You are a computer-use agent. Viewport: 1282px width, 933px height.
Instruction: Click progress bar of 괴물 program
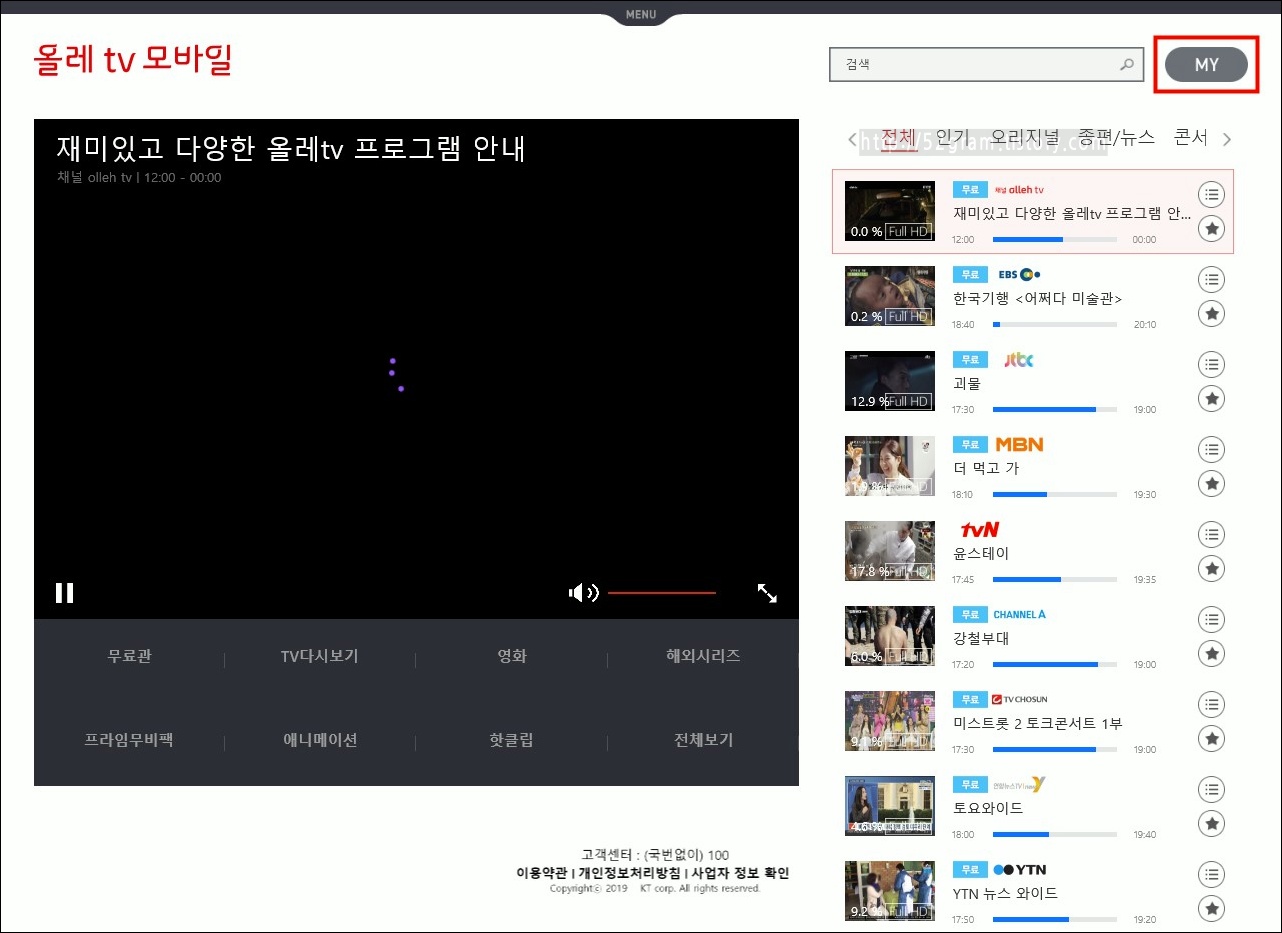(1055, 409)
